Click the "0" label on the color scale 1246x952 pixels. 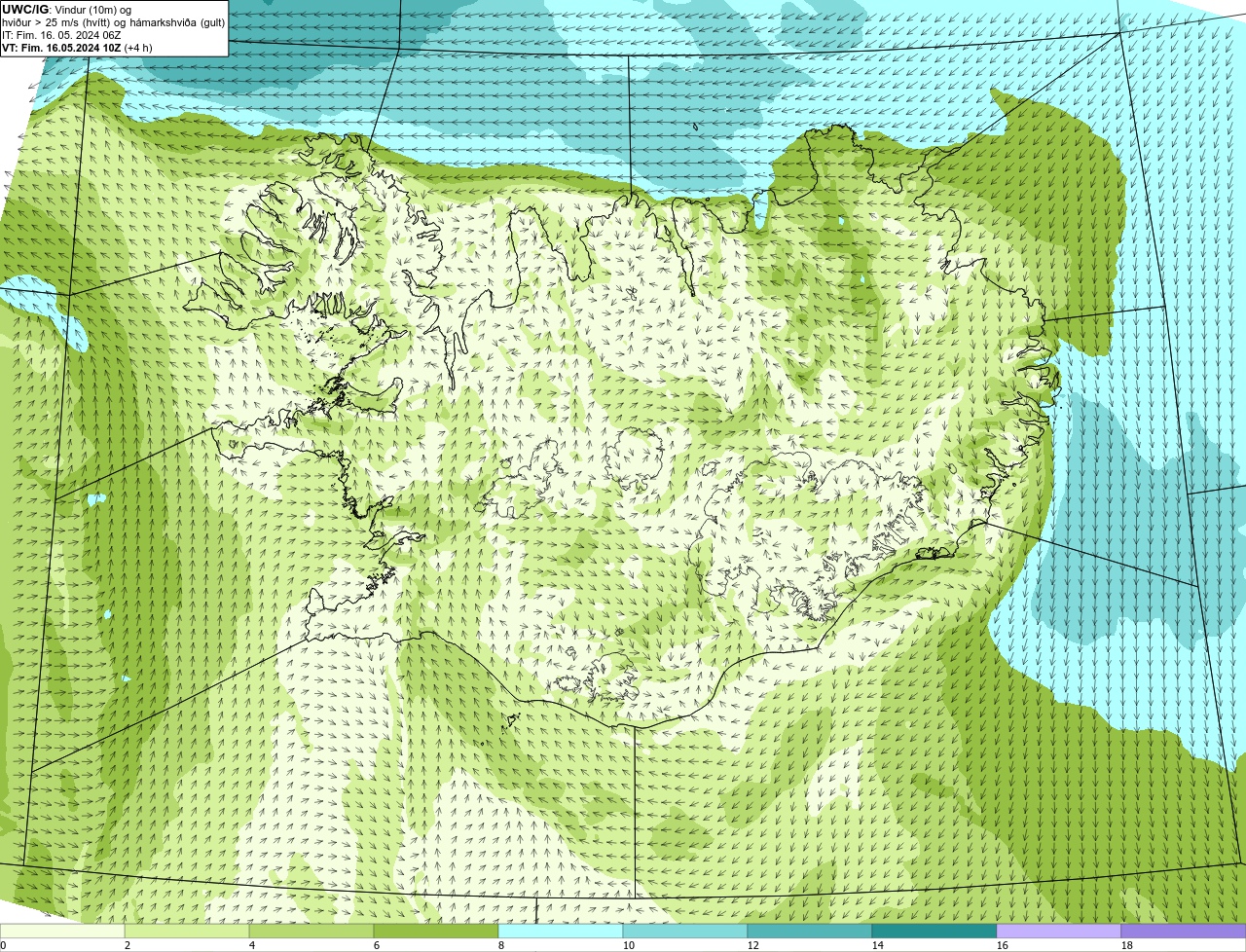click(3, 945)
